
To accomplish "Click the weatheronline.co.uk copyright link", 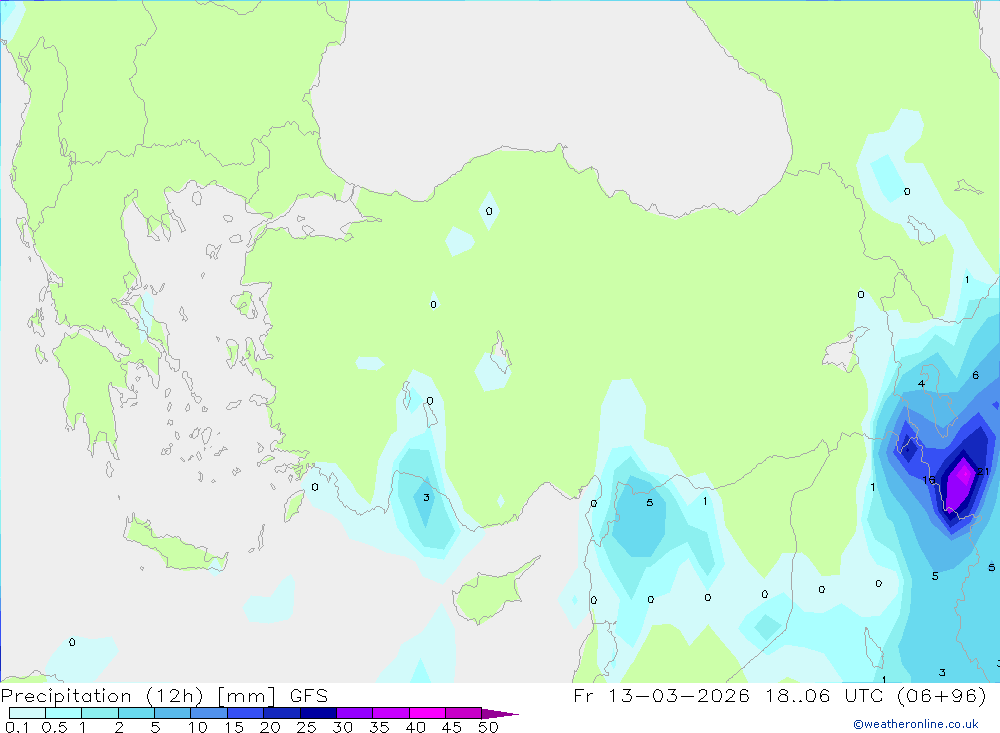I will pyautogui.click(x=916, y=724).
